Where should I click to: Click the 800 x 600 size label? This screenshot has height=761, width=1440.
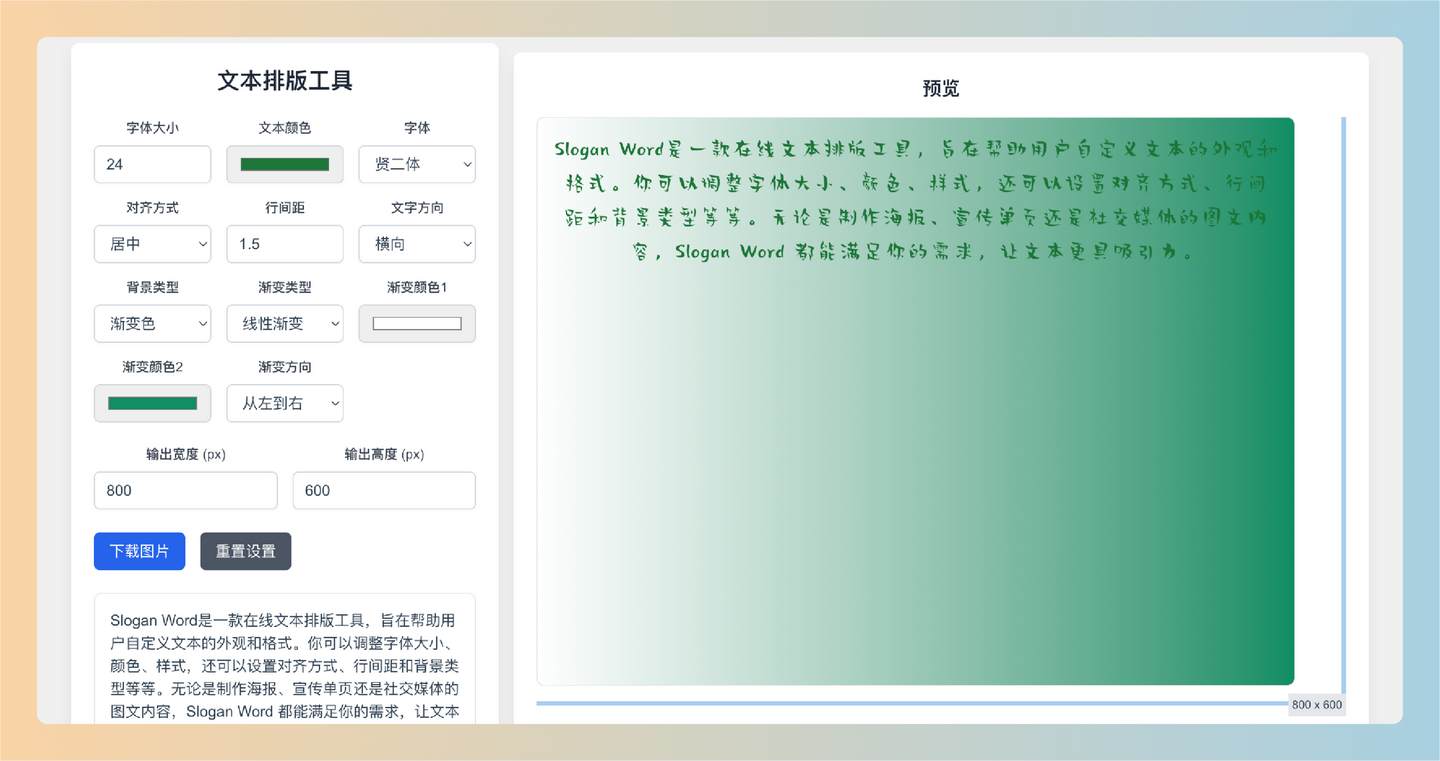pos(1317,705)
